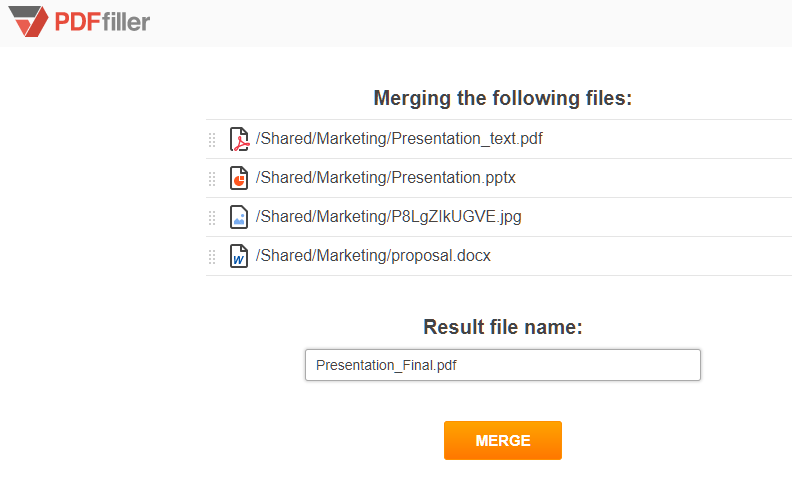Click the 'Merging the following files:' heading
This screenshot has width=792, height=479.
coord(503,98)
